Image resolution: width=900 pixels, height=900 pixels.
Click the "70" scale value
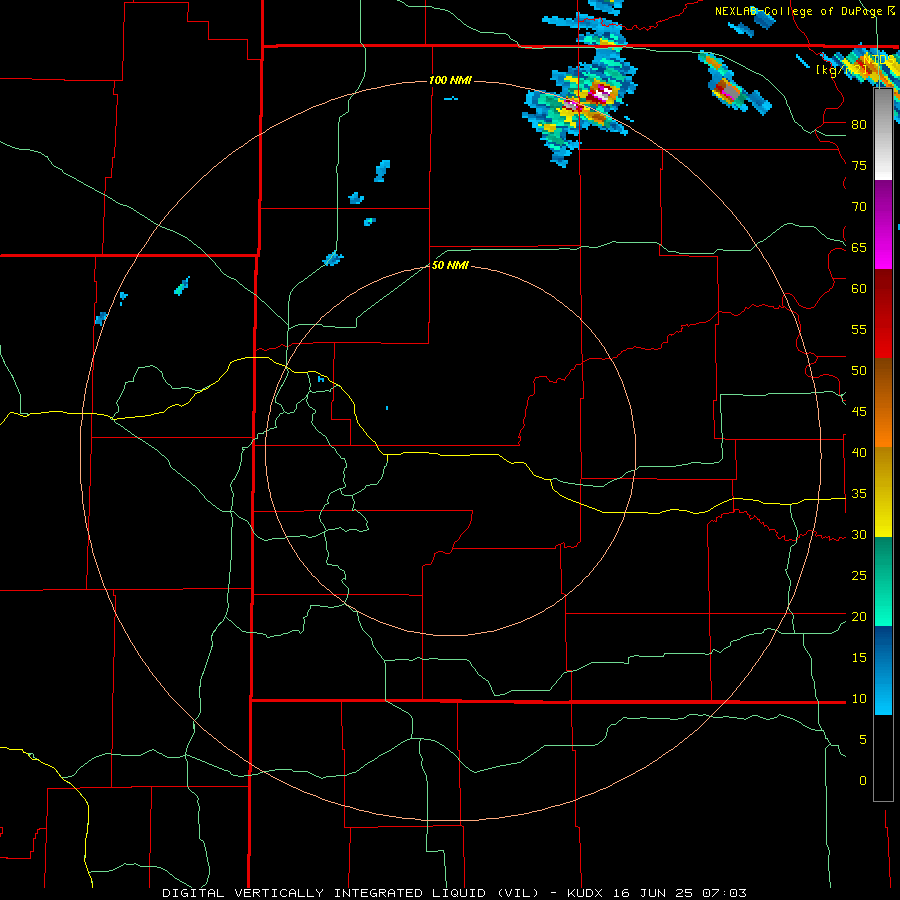(x=859, y=207)
